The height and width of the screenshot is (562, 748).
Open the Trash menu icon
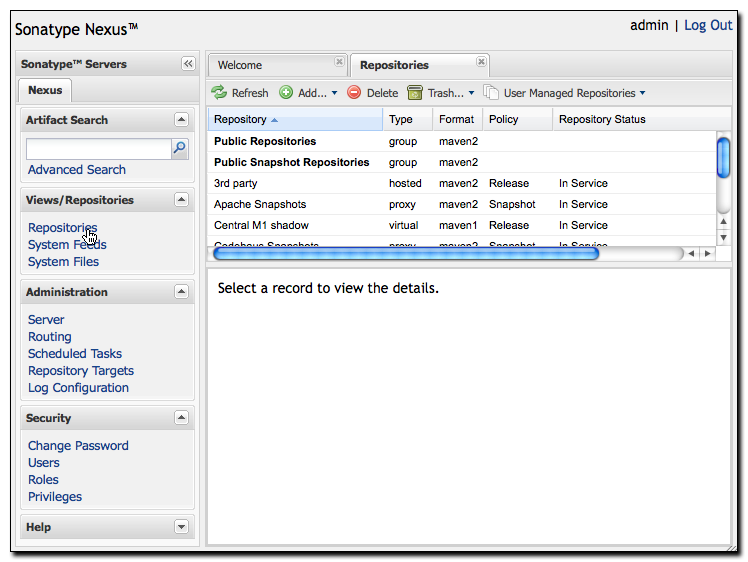(x=415, y=92)
